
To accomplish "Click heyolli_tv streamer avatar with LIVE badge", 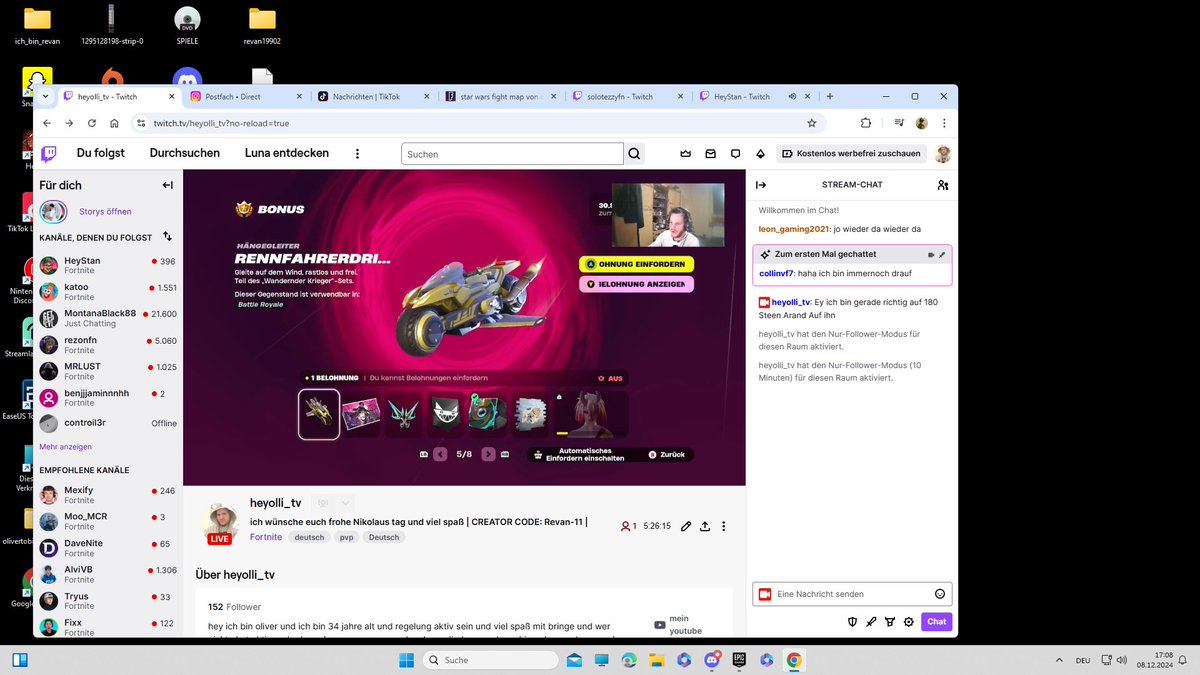I will tap(220, 523).
